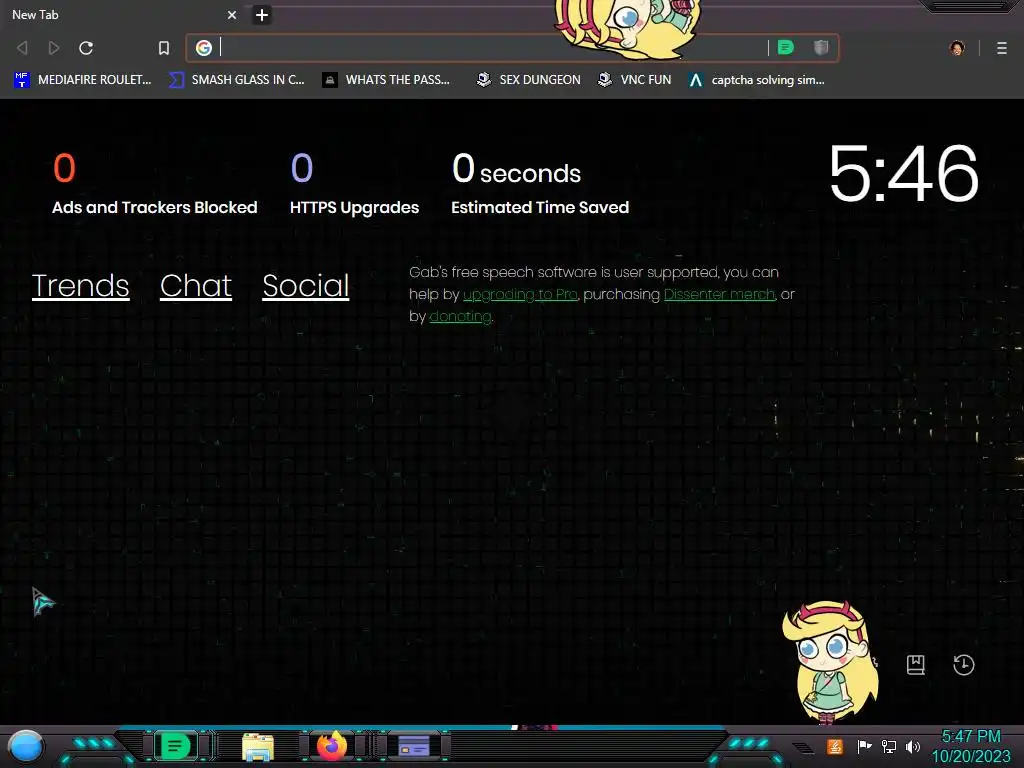1024x768 pixels.
Task: Click the 5:46 clock display
Action: (x=904, y=174)
